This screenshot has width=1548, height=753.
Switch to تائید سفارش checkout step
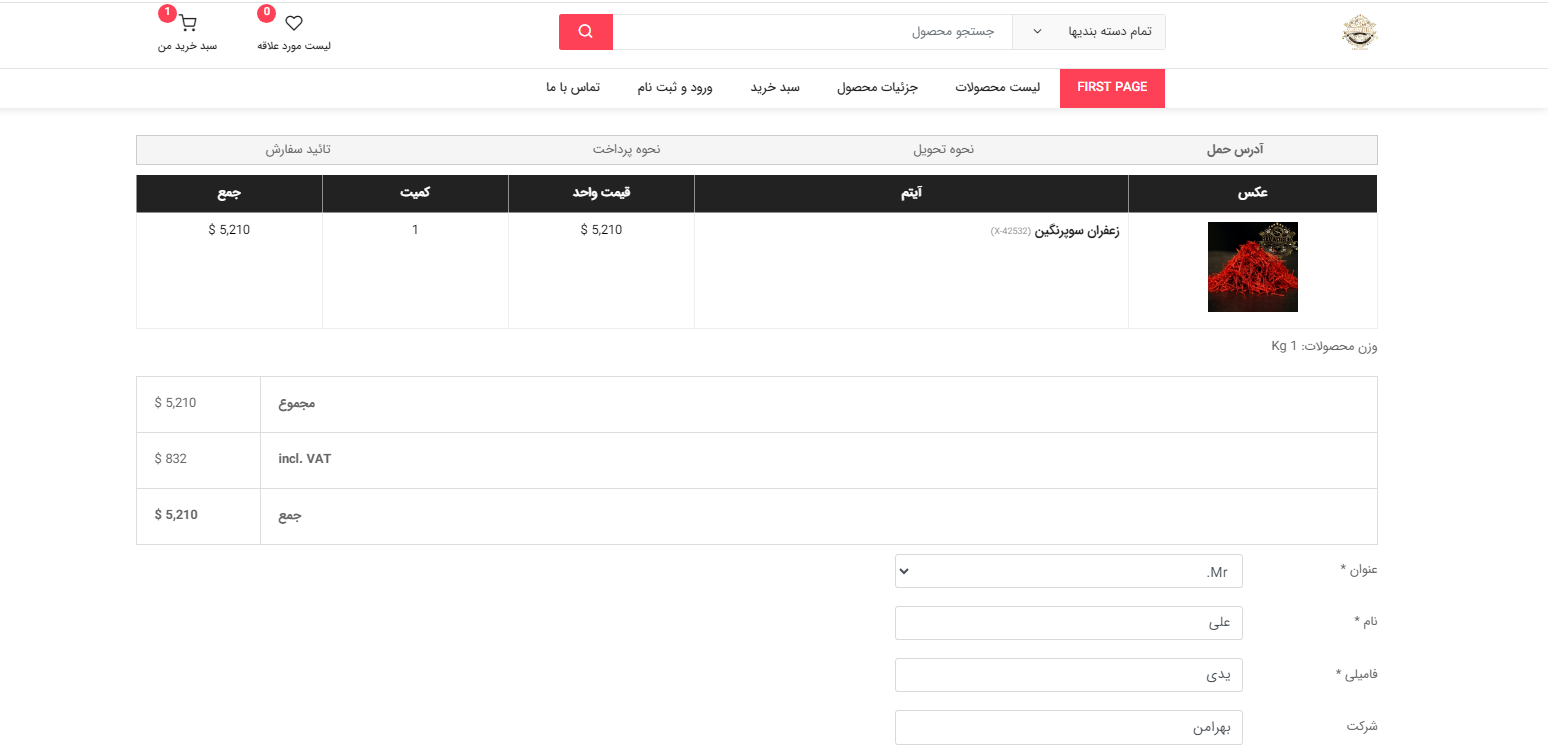click(x=298, y=150)
